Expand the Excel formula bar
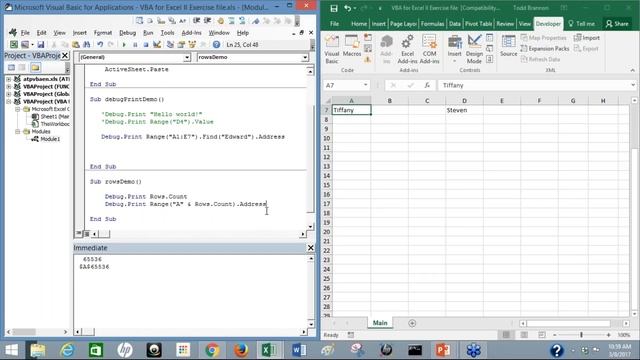Screen dimensions: 640x360 (633, 85)
